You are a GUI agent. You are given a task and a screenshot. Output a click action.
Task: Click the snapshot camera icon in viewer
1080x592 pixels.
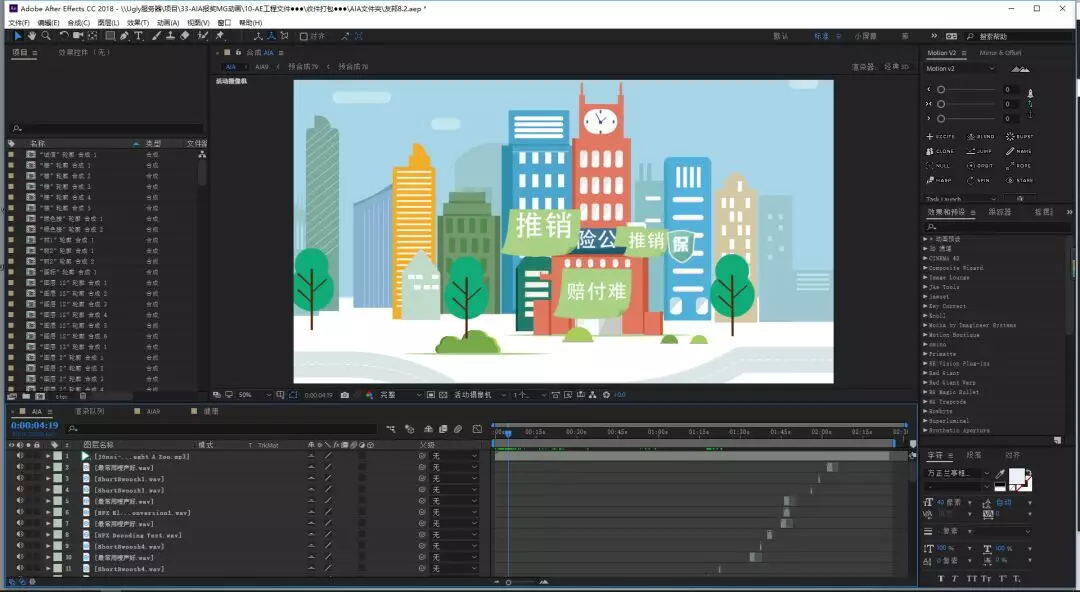[x=345, y=395]
